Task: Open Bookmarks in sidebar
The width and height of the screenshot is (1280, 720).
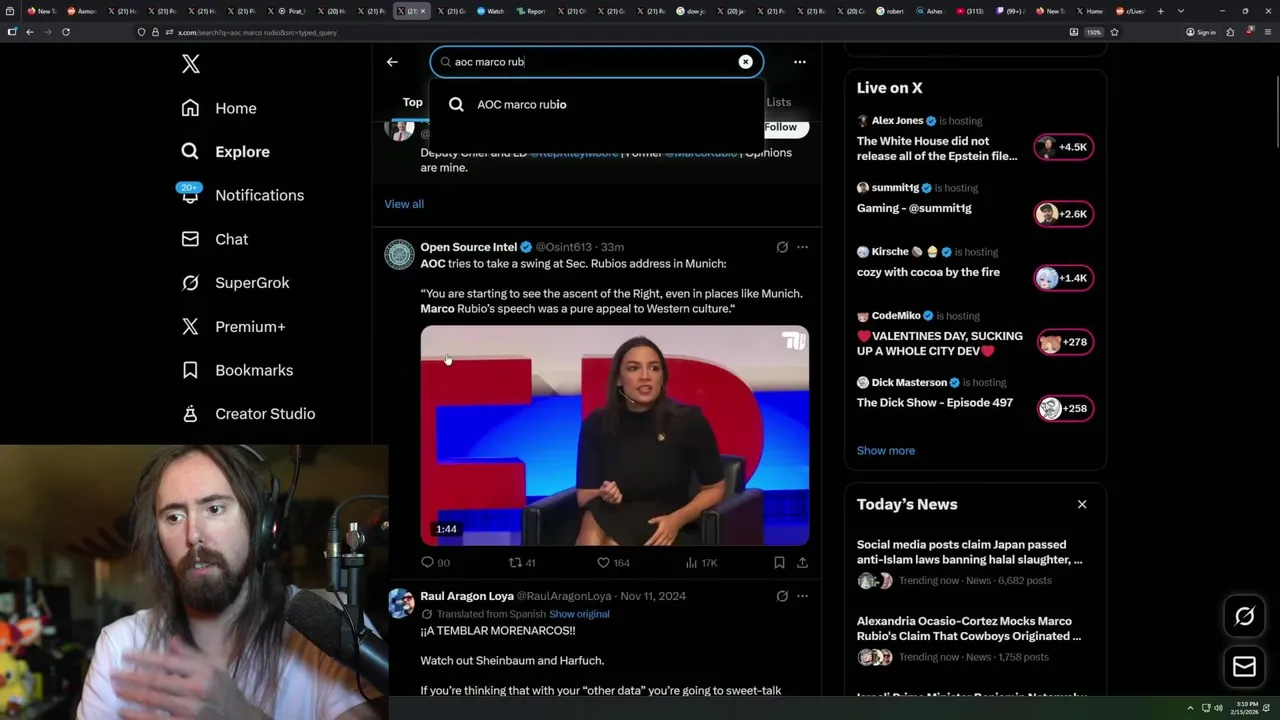Action: point(237,370)
